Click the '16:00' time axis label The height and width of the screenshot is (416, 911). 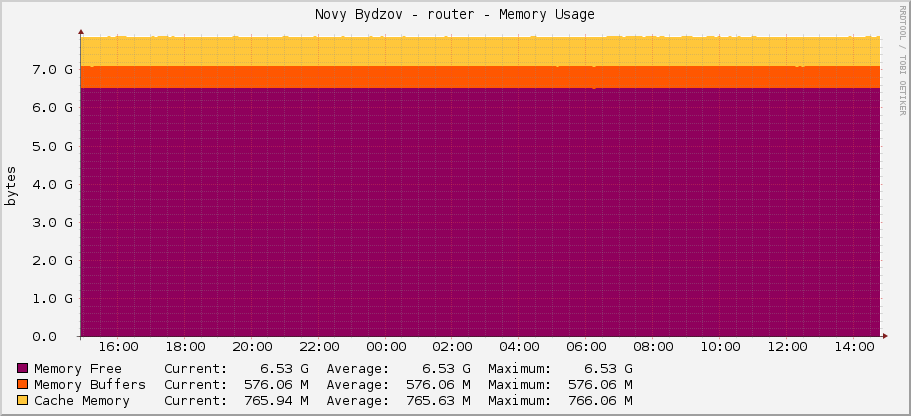(118, 347)
